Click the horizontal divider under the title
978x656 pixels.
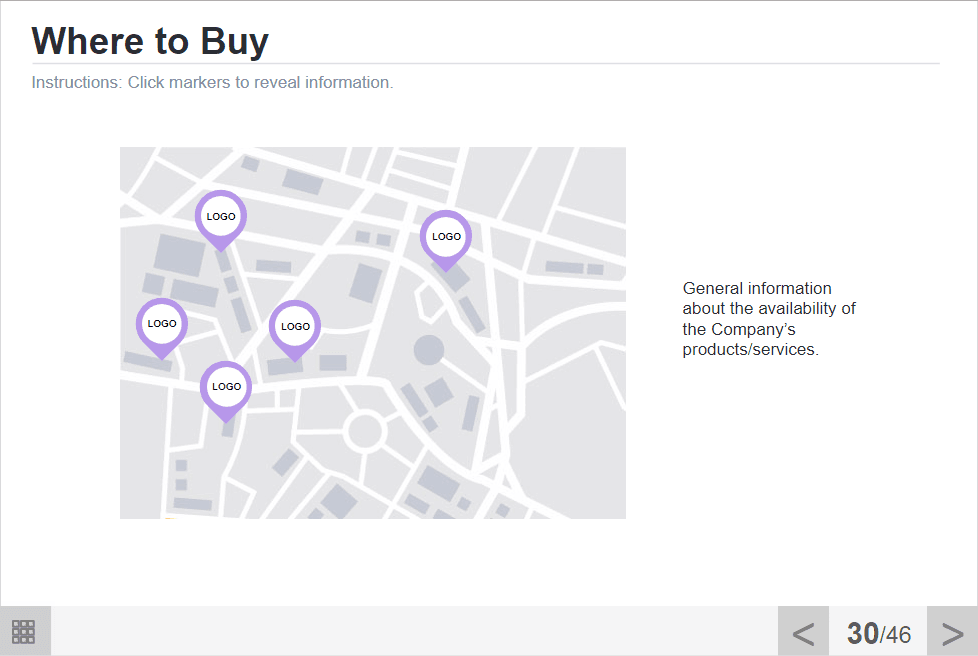[x=485, y=63]
